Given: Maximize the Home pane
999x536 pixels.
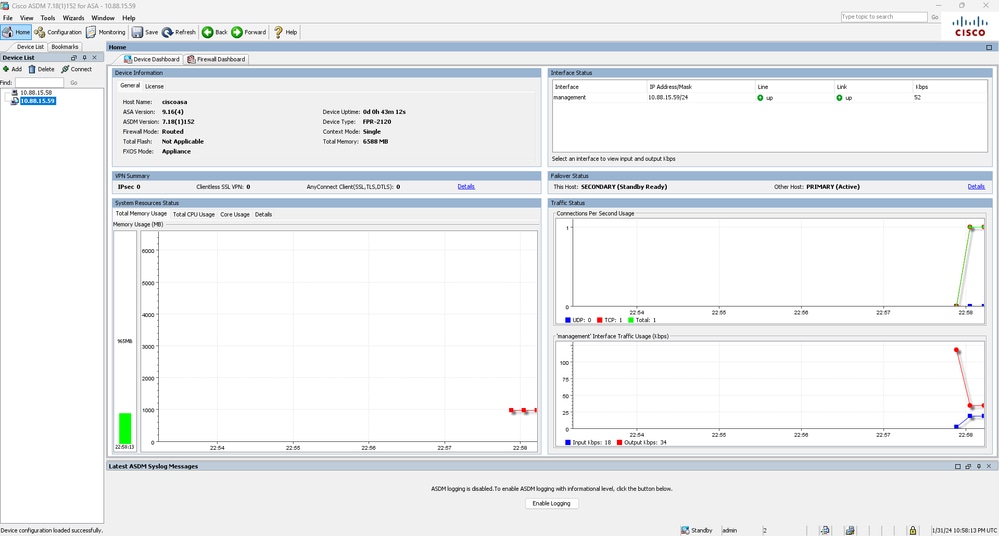Looking at the screenshot, I should pos(989,47).
